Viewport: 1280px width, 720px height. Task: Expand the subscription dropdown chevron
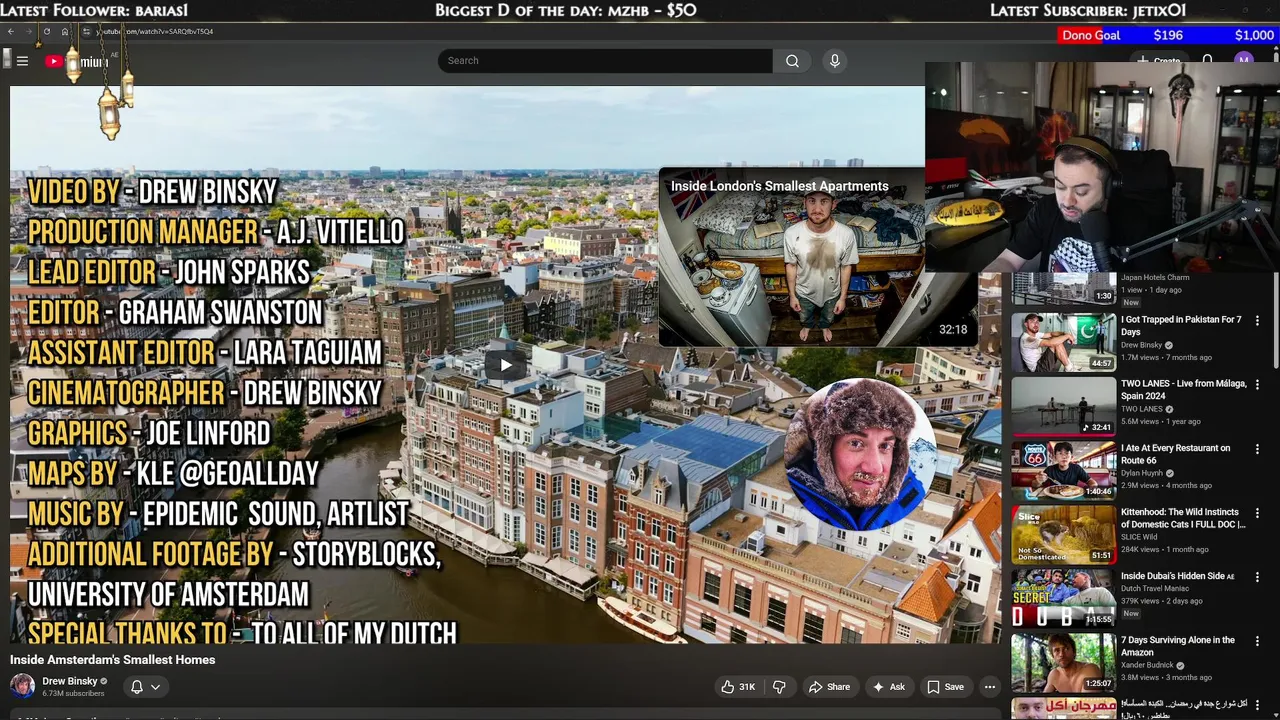pos(155,687)
